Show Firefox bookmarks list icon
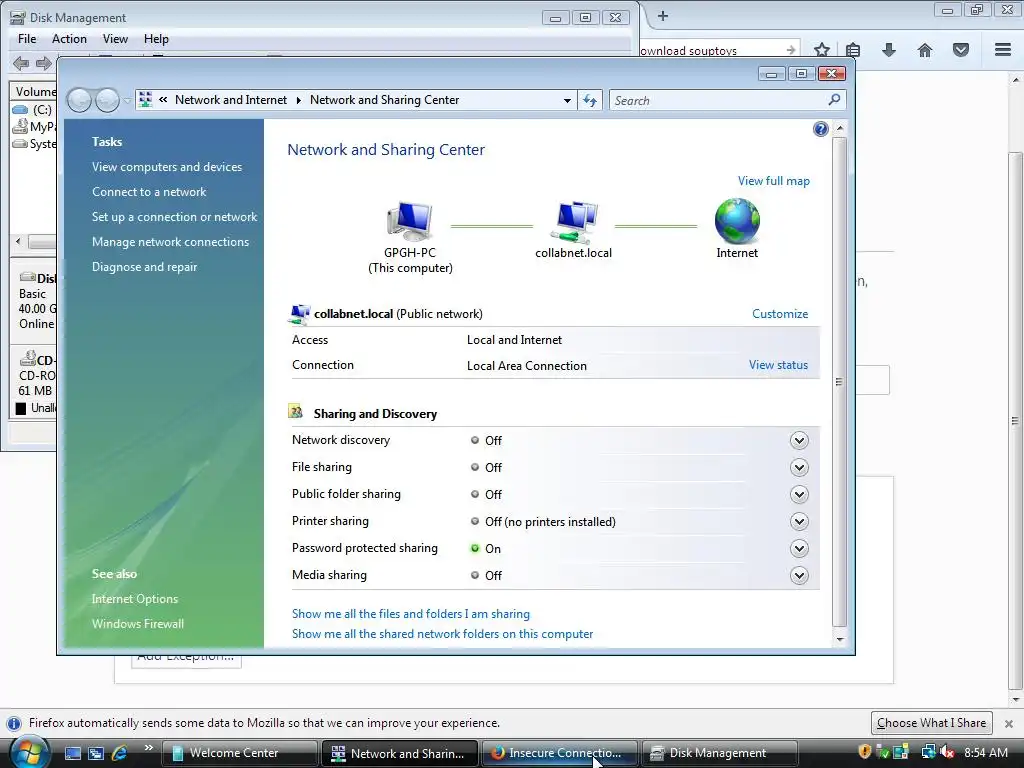Viewport: 1024px width, 768px height. pos(853,50)
